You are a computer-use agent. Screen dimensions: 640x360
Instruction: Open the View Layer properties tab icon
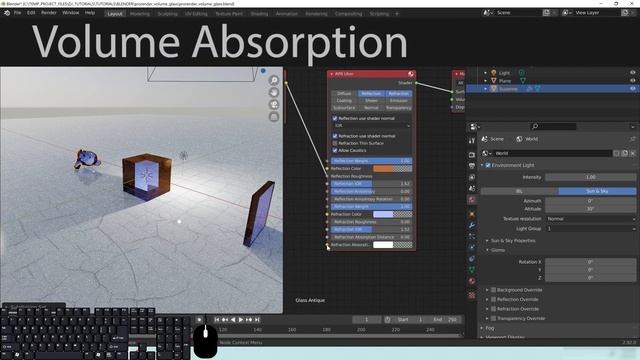[x=472, y=177]
